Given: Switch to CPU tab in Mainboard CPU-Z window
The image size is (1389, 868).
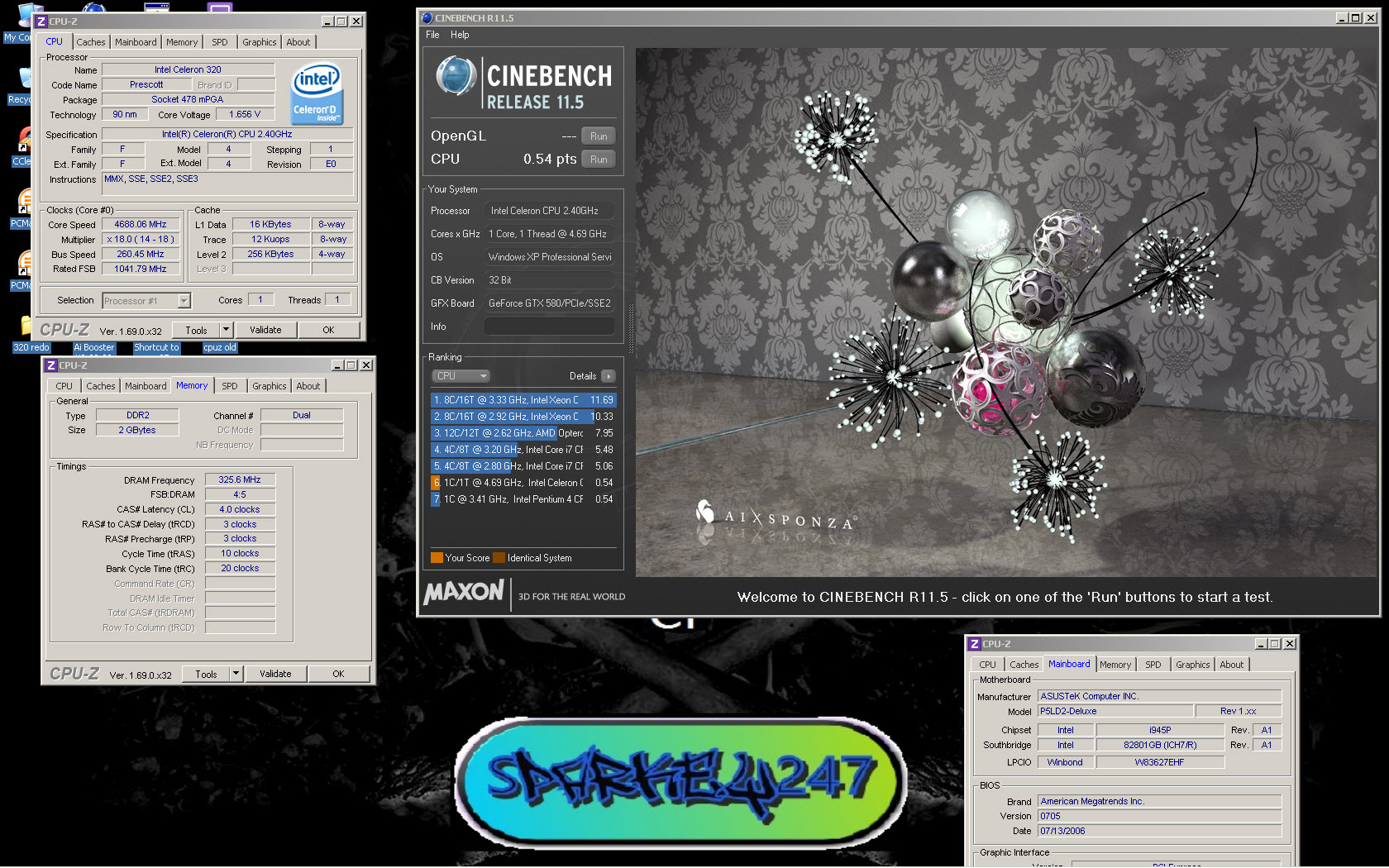Looking at the screenshot, I should (988, 665).
